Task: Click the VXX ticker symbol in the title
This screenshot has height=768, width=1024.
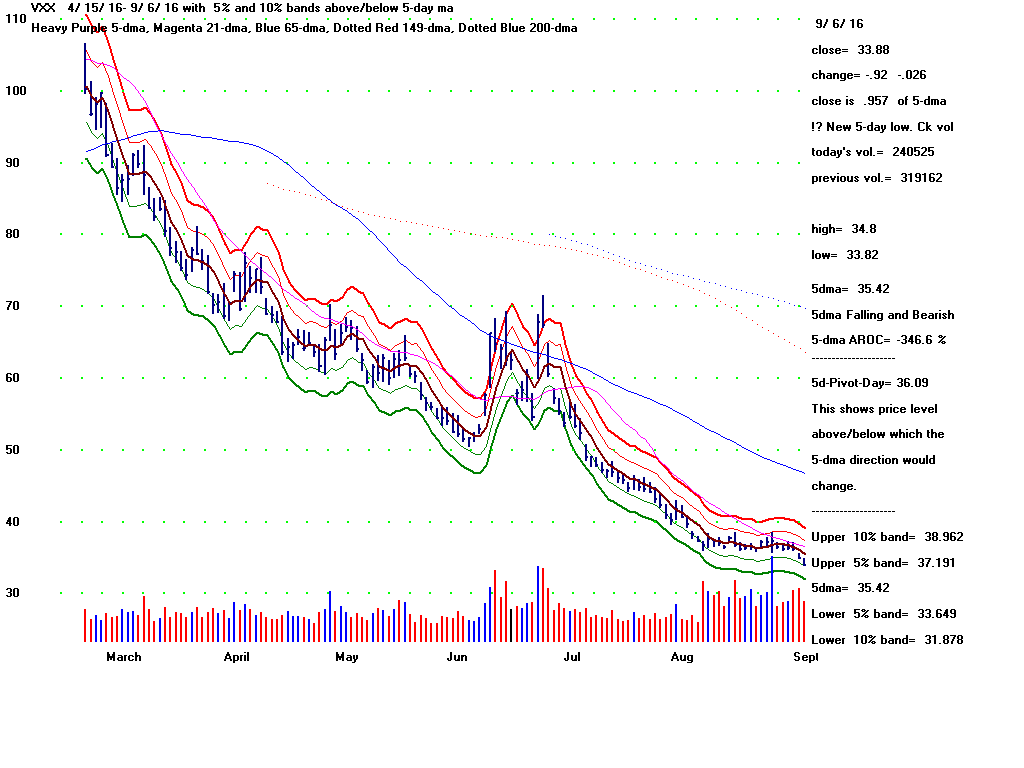Action: coord(43,8)
